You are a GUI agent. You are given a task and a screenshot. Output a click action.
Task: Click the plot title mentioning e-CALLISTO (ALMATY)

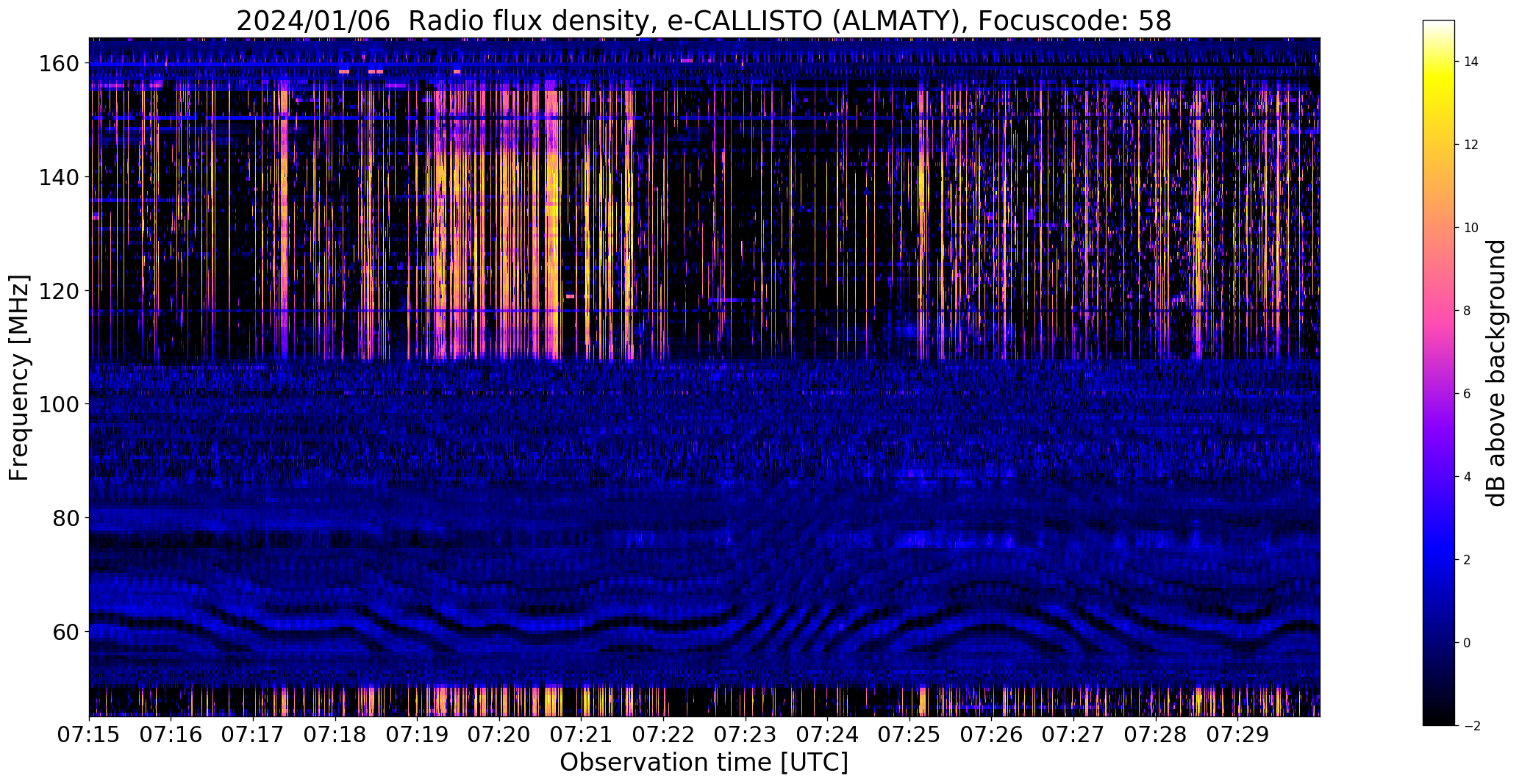[x=704, y=21]
